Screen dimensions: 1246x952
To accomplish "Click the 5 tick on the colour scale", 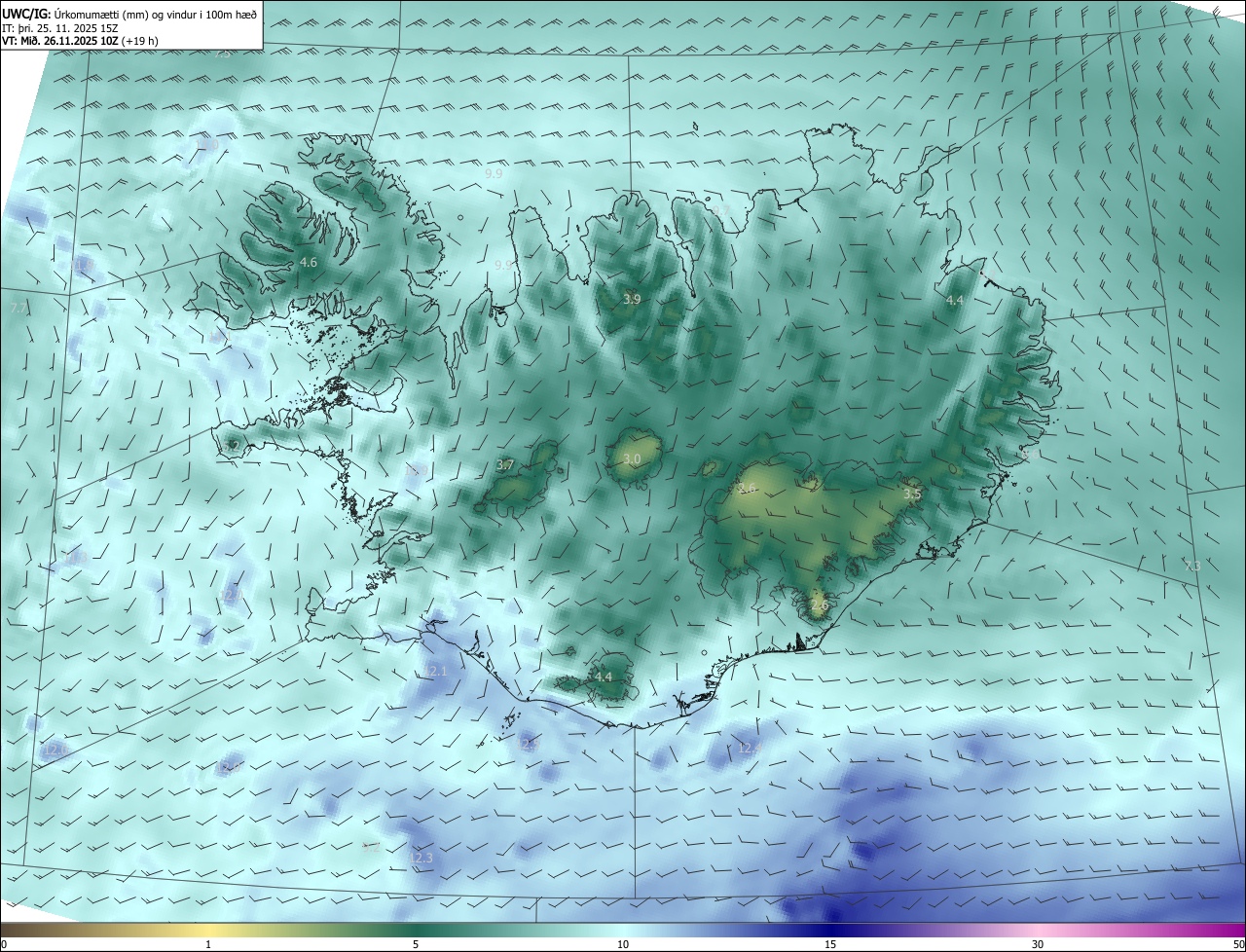I will [x=416, y=944].
